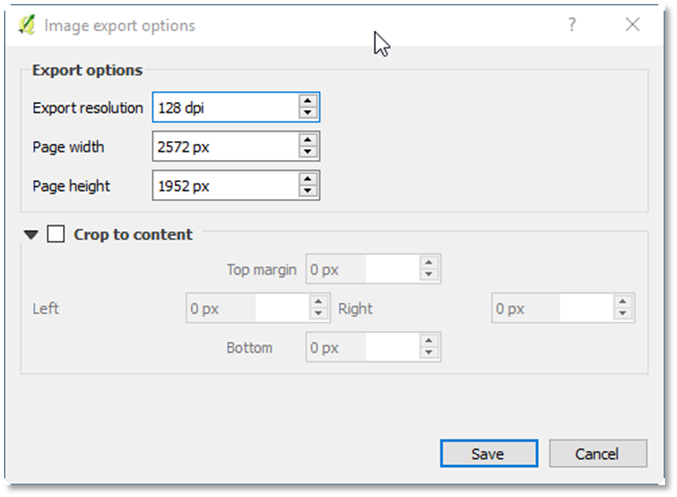Image resolution: width=677 pixels, height=497 pixels.
Task: Decrease Page height with down arrow
Action: [308, 191]
